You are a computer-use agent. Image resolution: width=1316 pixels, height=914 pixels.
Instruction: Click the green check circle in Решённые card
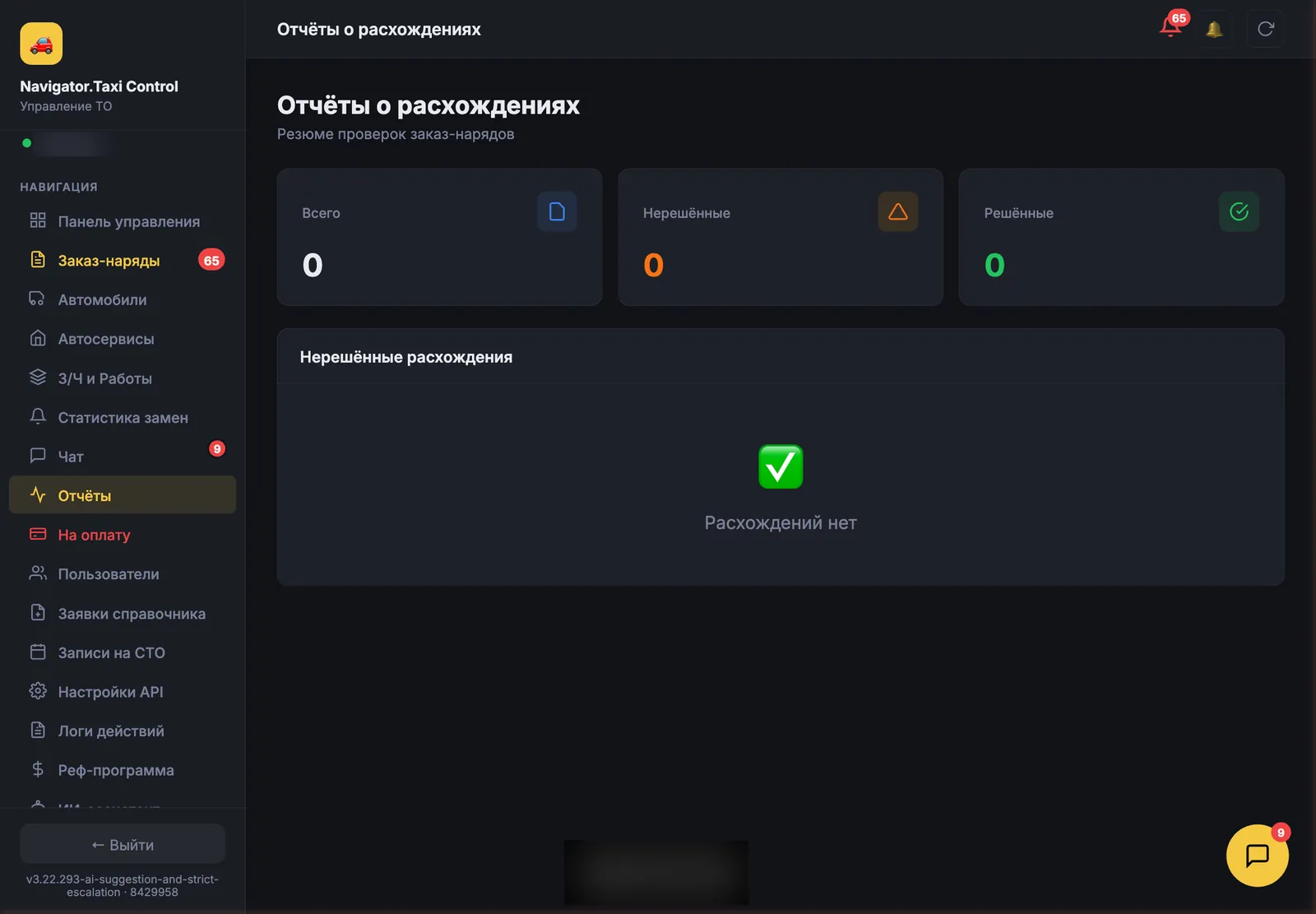[1239, 211]
